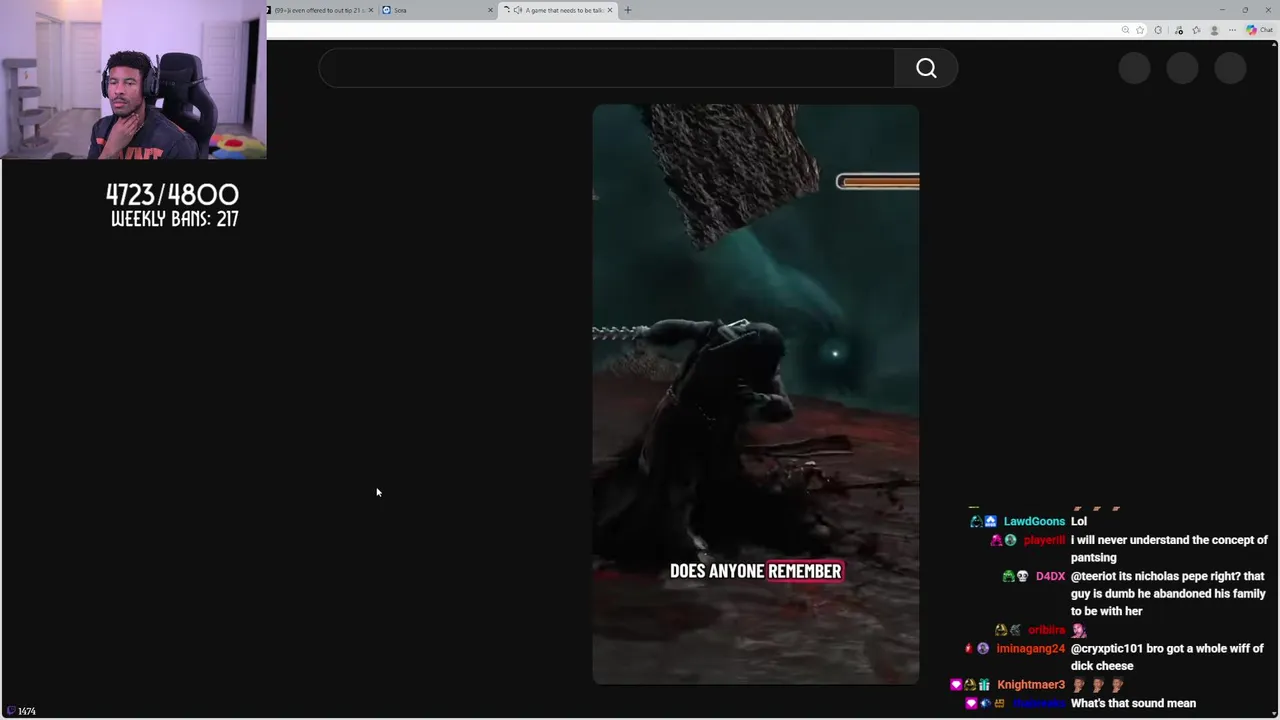Image resolution: width=1280 pixels, height=720 pixels.
Task: Open the zoom icon in address bar
Action: (x=1125, y=30)
